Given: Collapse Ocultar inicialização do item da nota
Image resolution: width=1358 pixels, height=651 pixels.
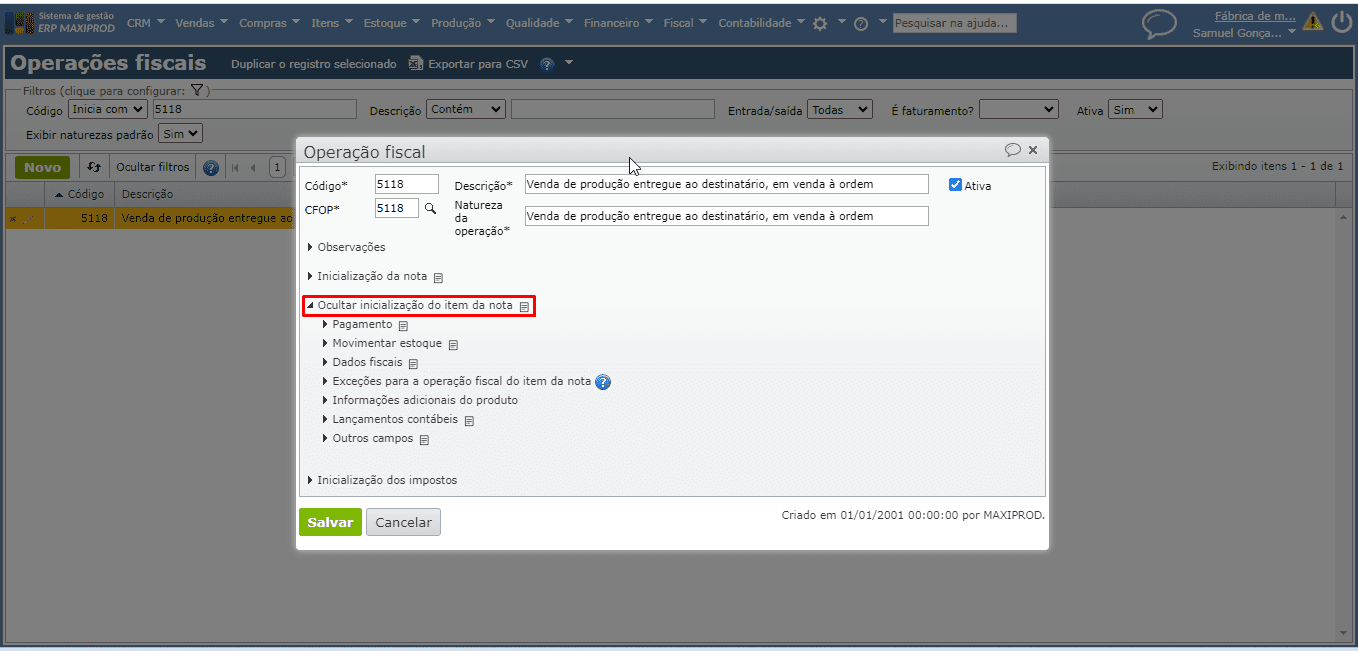Looking at the screenshot, I should click(410, 305).
